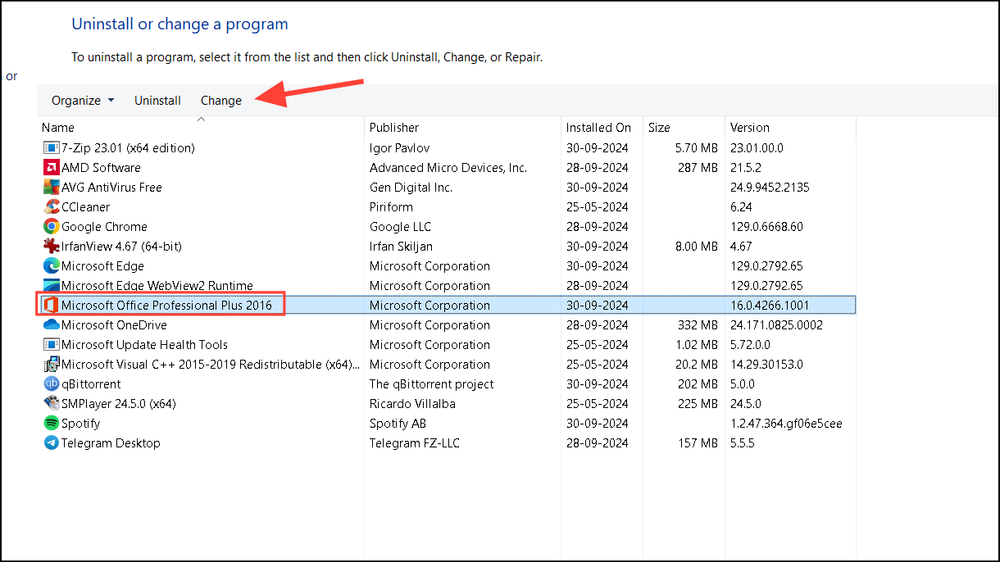
Task: Click the Microsoft OneDrive cloud icon
Action: pos(51,325)
